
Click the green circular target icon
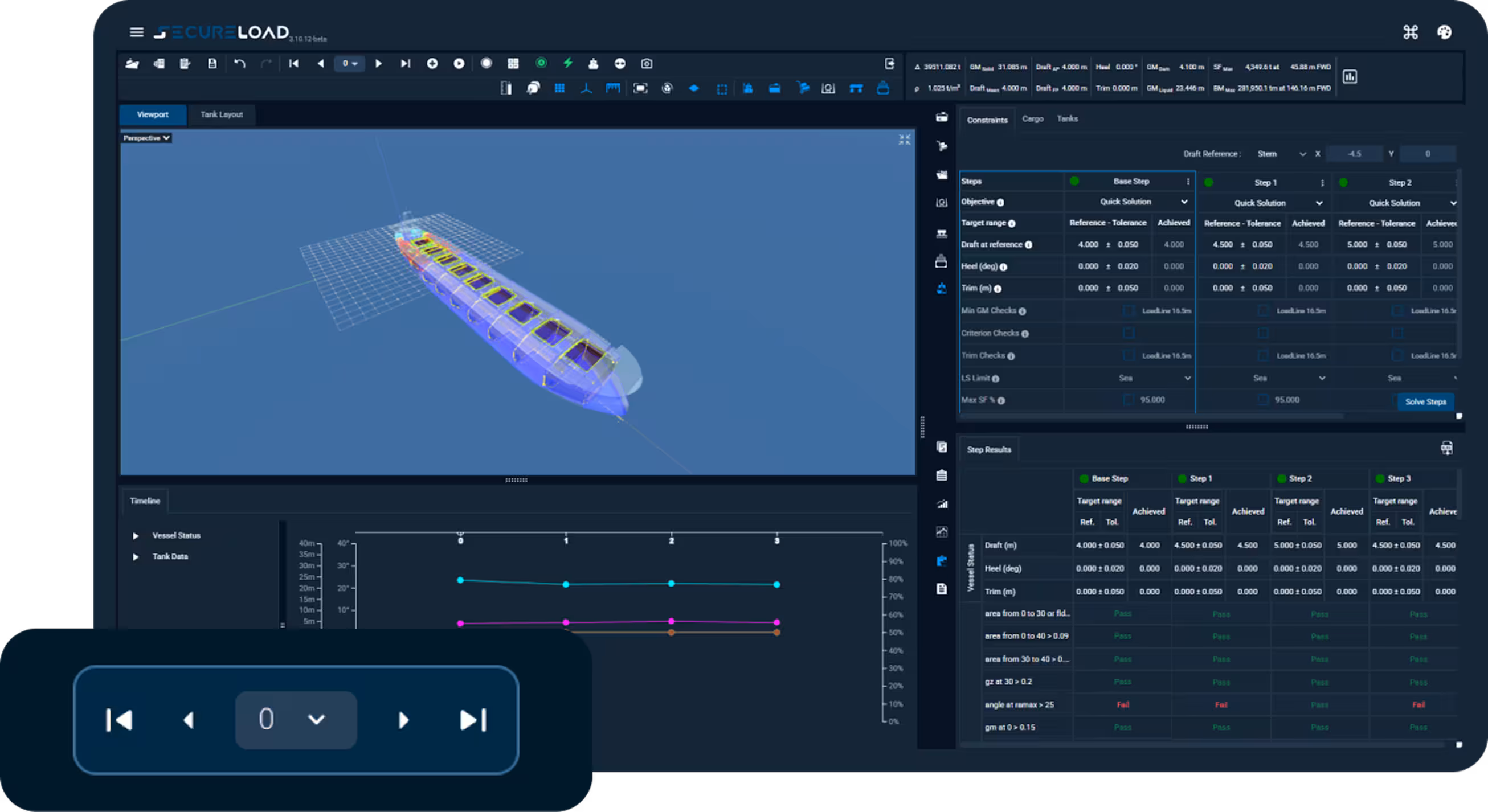point(541,63)
